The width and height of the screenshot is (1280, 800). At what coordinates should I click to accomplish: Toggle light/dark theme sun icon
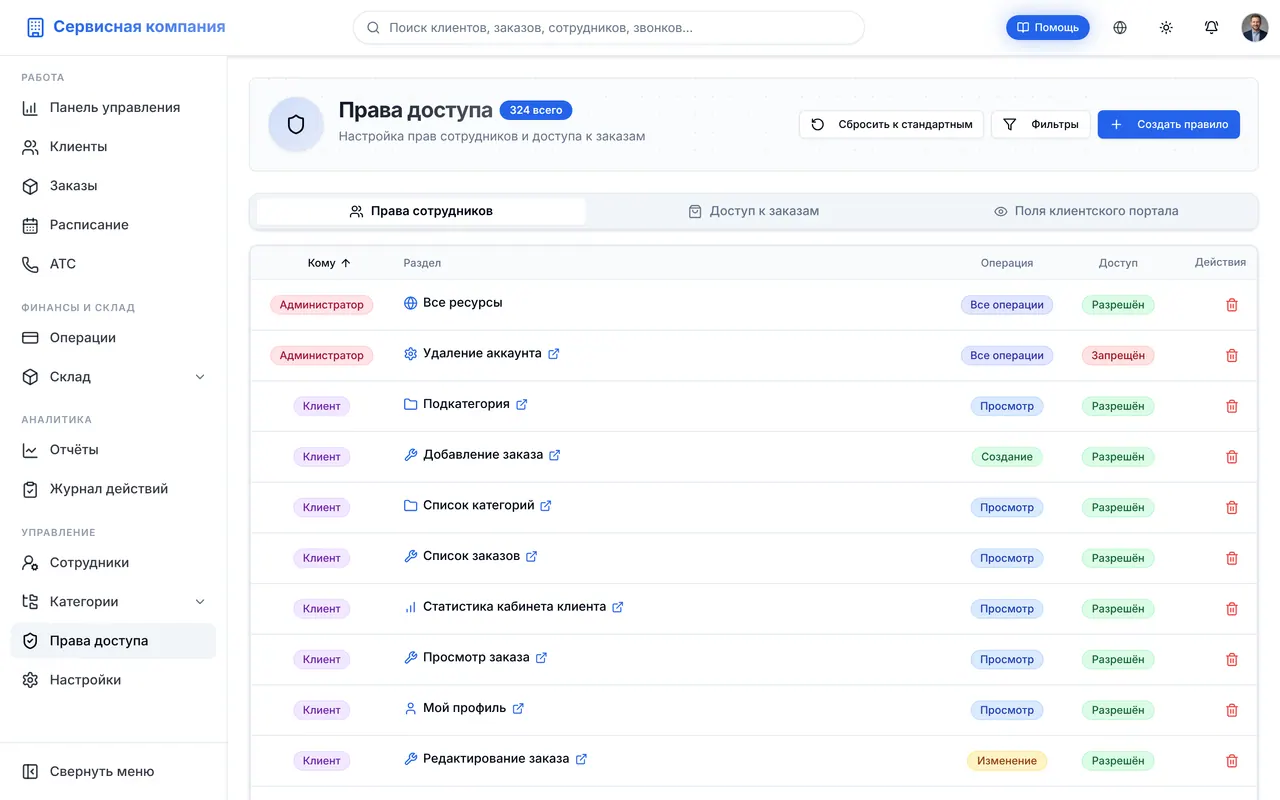click(1166, 28)
